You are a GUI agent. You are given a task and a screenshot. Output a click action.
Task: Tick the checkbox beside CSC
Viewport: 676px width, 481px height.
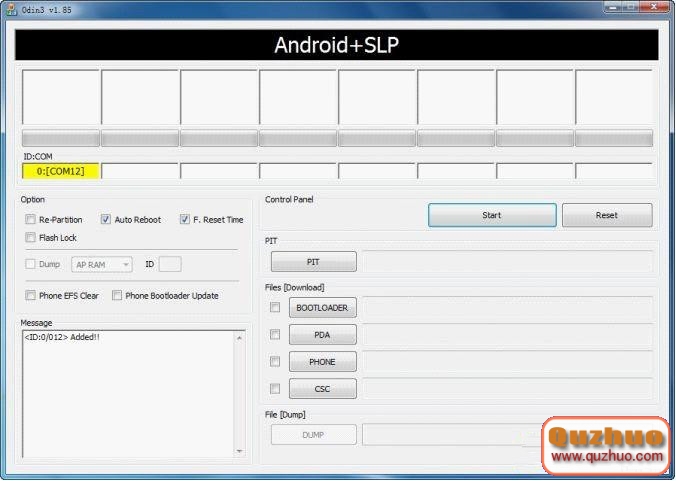275,389
